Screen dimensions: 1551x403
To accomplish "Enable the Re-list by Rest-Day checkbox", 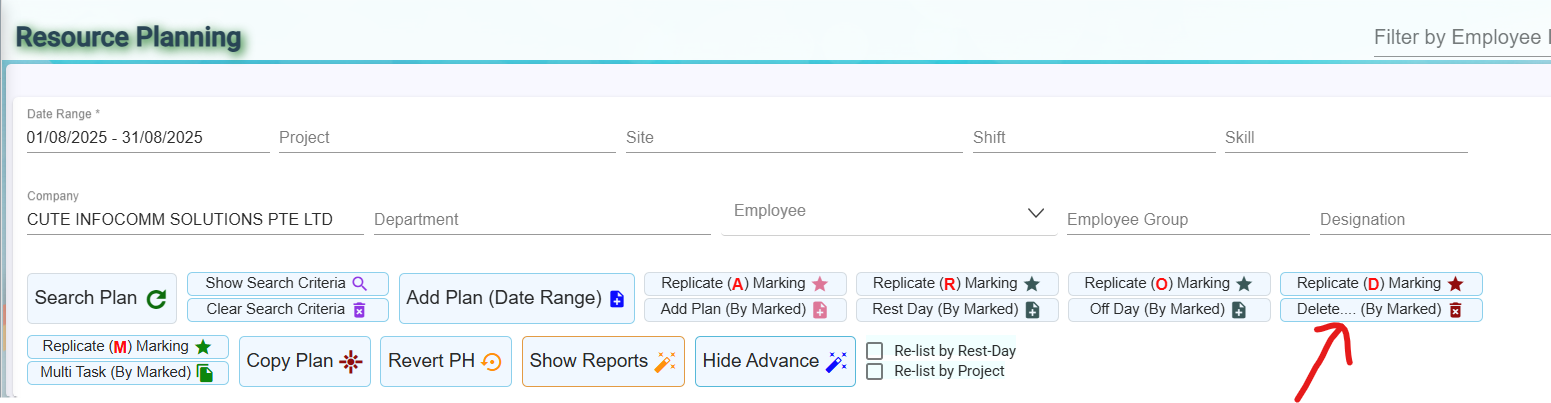I will pyautogui.click(x=875, y=351).
